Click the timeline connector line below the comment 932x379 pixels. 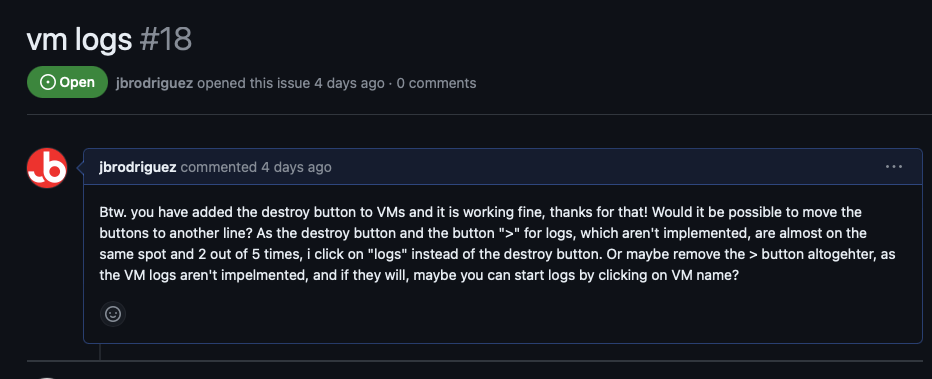(x=100, y=352)
